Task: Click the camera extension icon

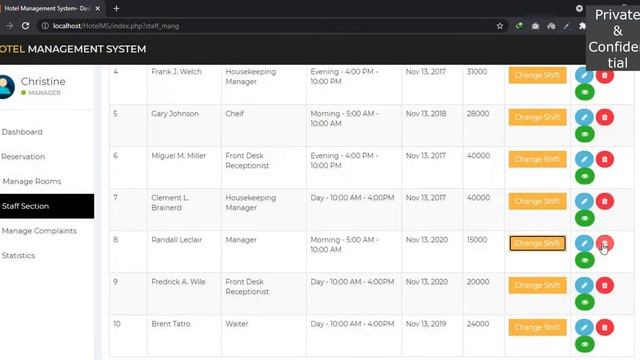Action: pos(535,26)
